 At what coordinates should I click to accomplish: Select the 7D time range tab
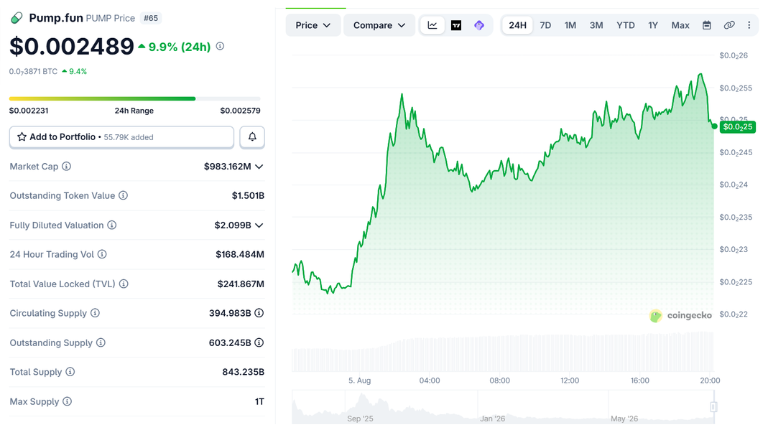(545, 25)
